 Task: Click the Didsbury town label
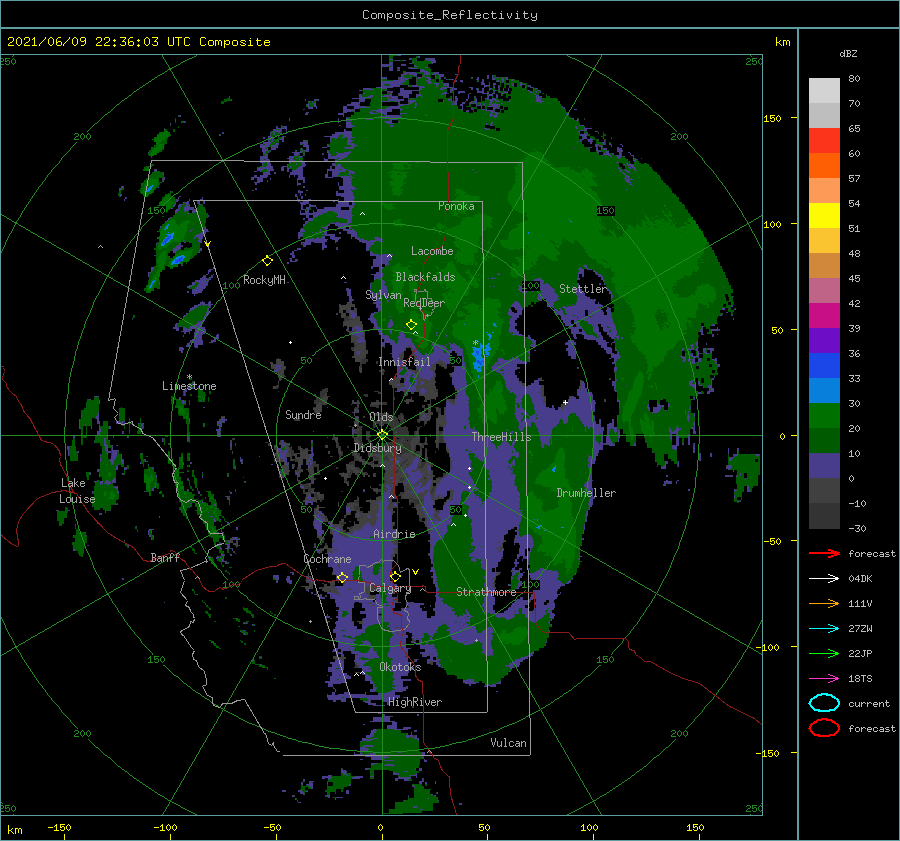click(377, 448)
